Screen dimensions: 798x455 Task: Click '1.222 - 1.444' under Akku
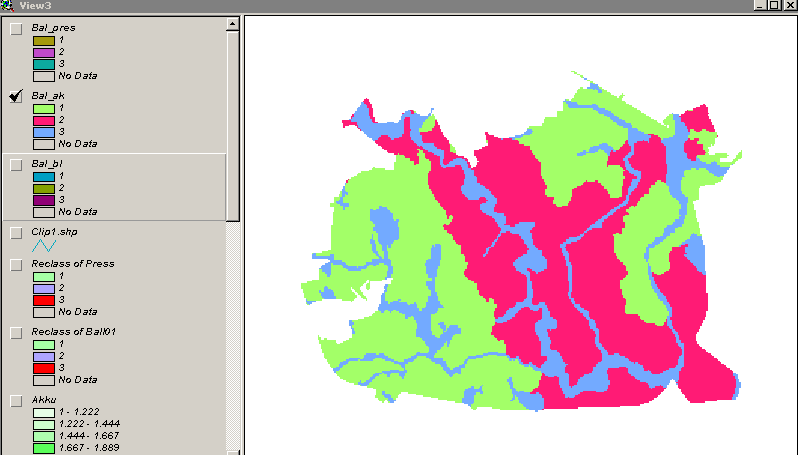coord(89,424)
